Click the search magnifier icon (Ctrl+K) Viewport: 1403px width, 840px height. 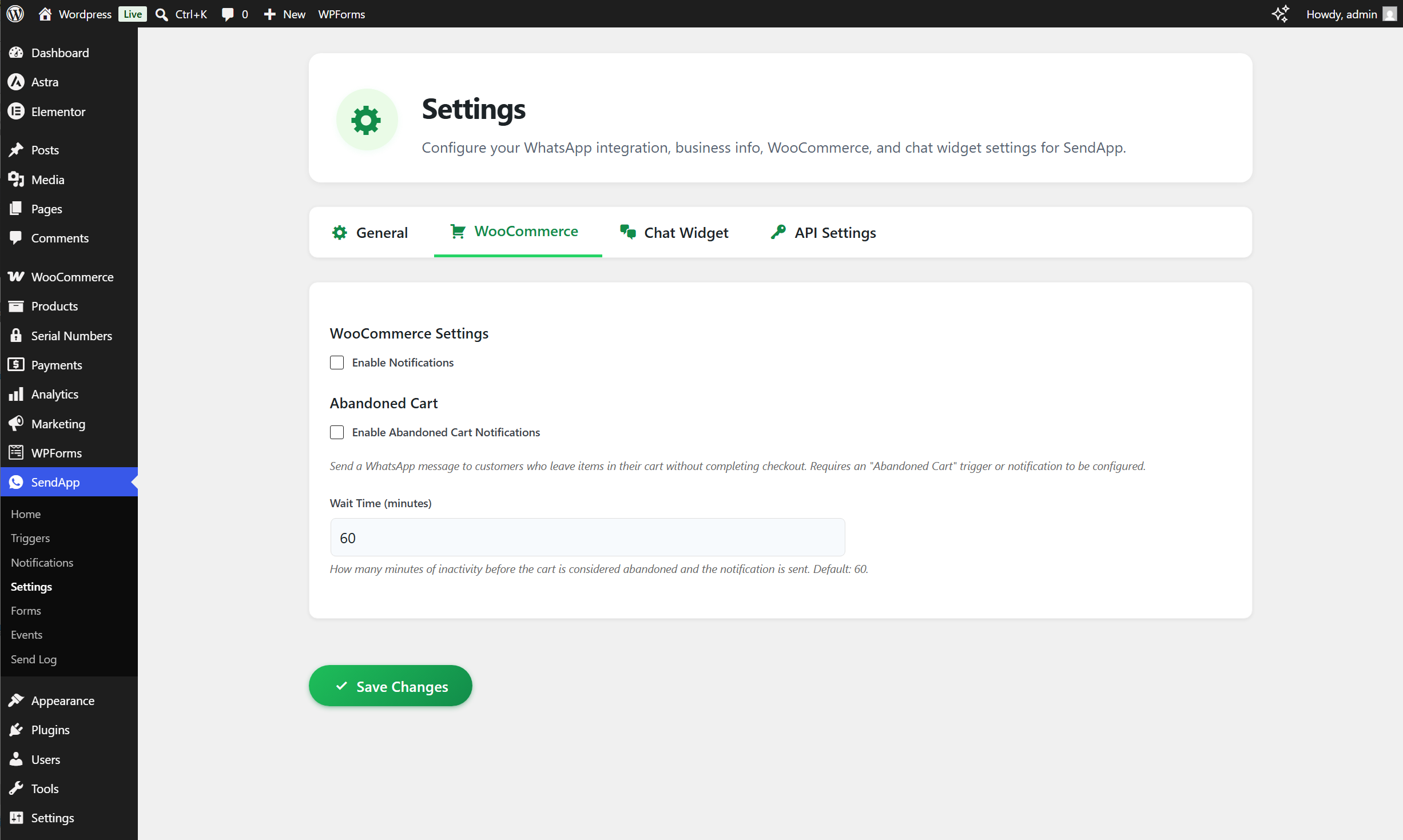[x=162, y=14]
